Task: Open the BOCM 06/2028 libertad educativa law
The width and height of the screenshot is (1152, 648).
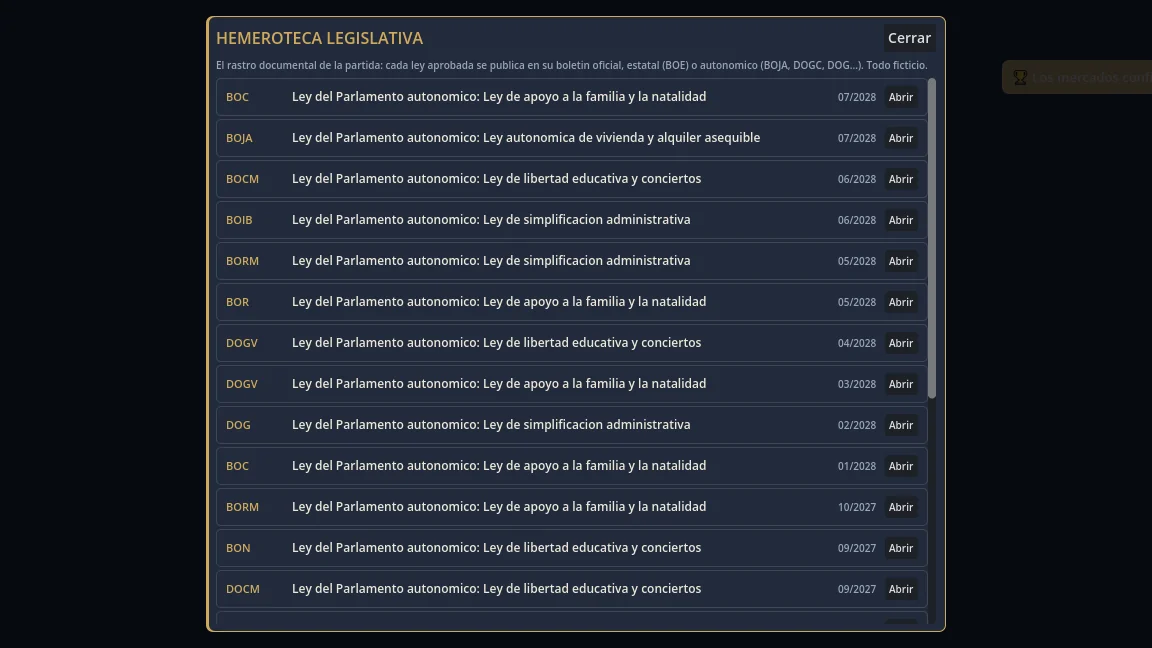Action: coord(901,179)
